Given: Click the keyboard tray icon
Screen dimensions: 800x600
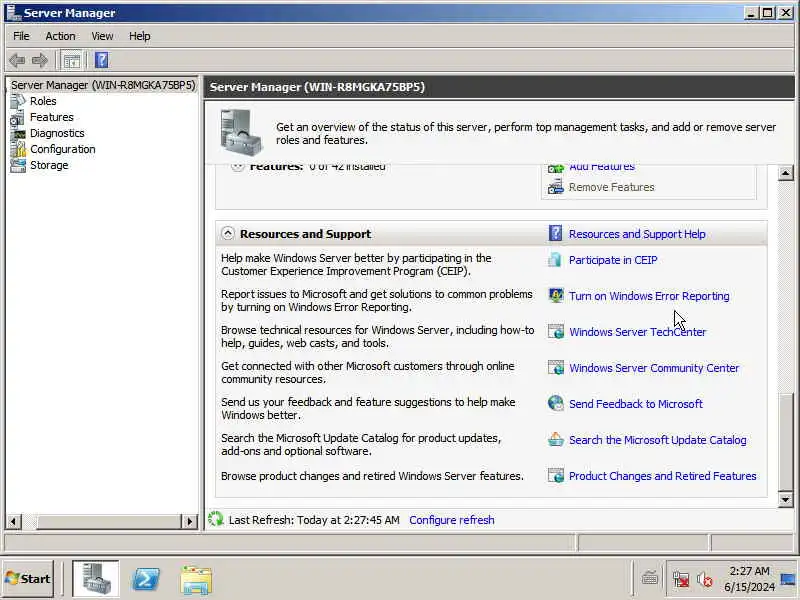Looking at the screenshot, I should click(x=650, y=579).
